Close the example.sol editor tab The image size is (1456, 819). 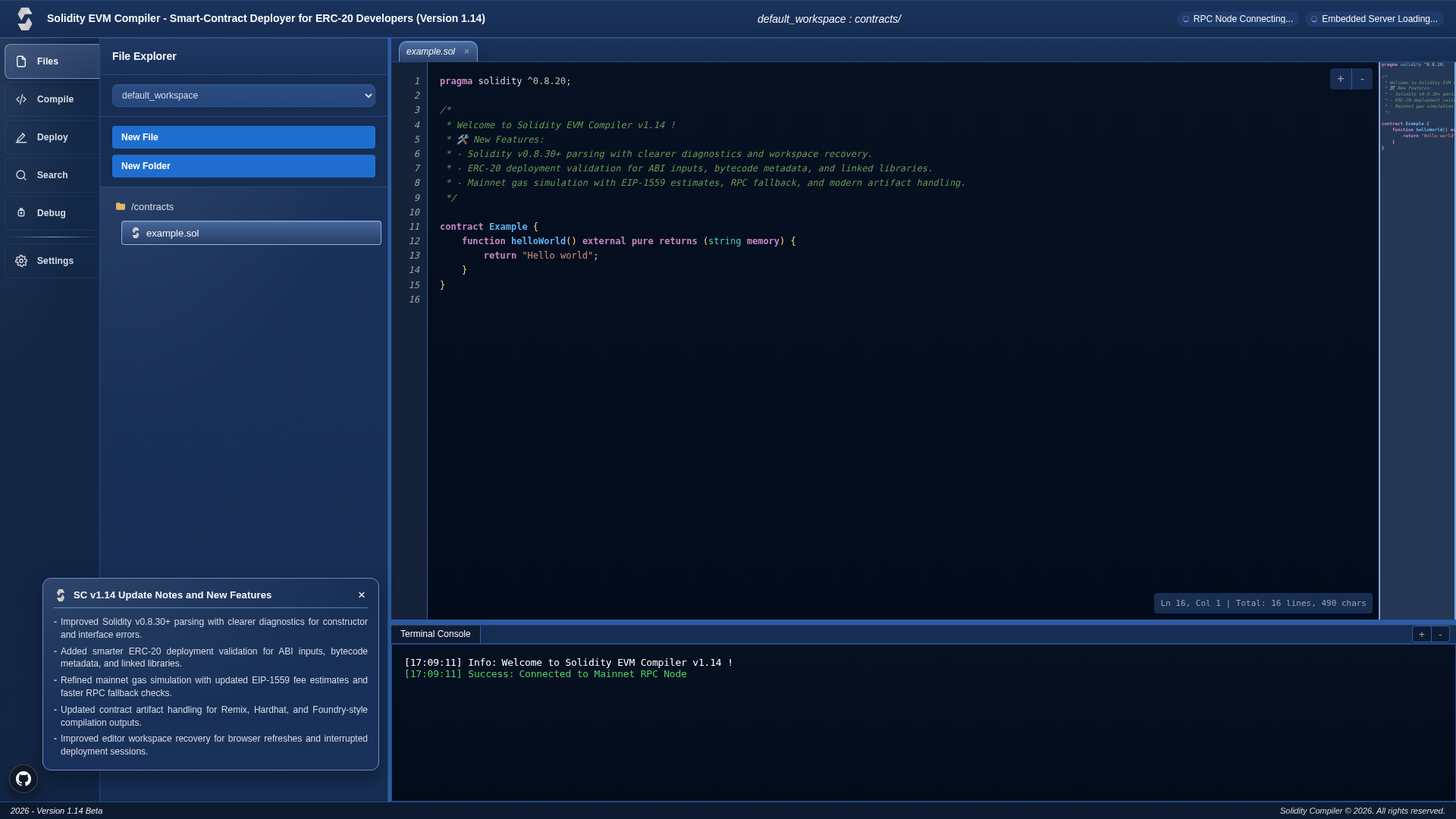466,52
